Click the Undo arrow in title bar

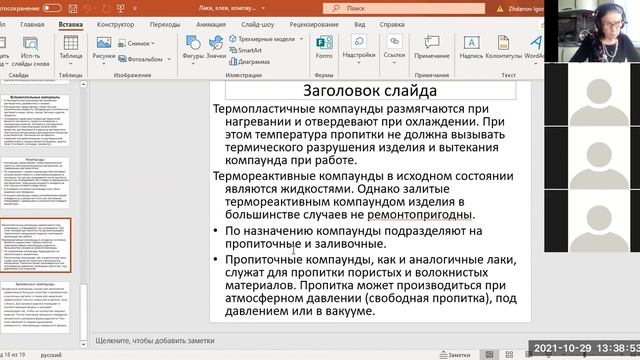[x=87, y=8]
